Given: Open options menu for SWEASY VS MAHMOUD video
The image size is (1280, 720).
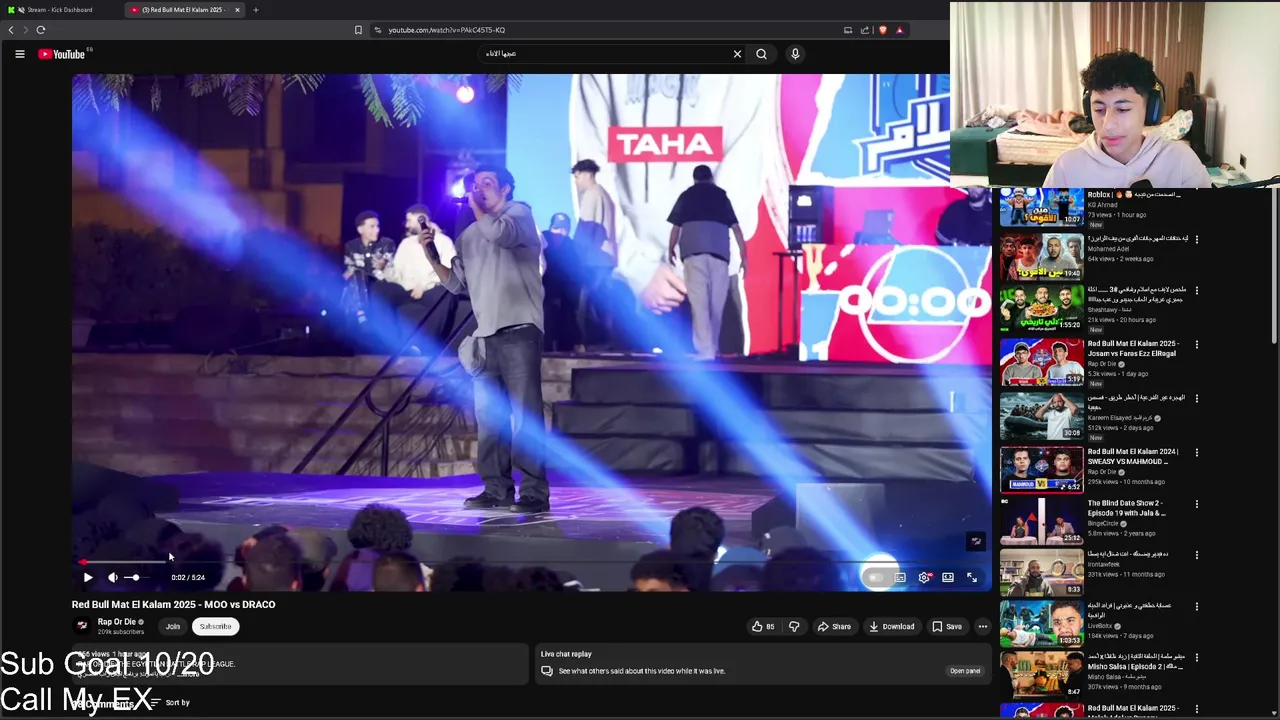Looking at the screenshot, I should coord(1197,452).
